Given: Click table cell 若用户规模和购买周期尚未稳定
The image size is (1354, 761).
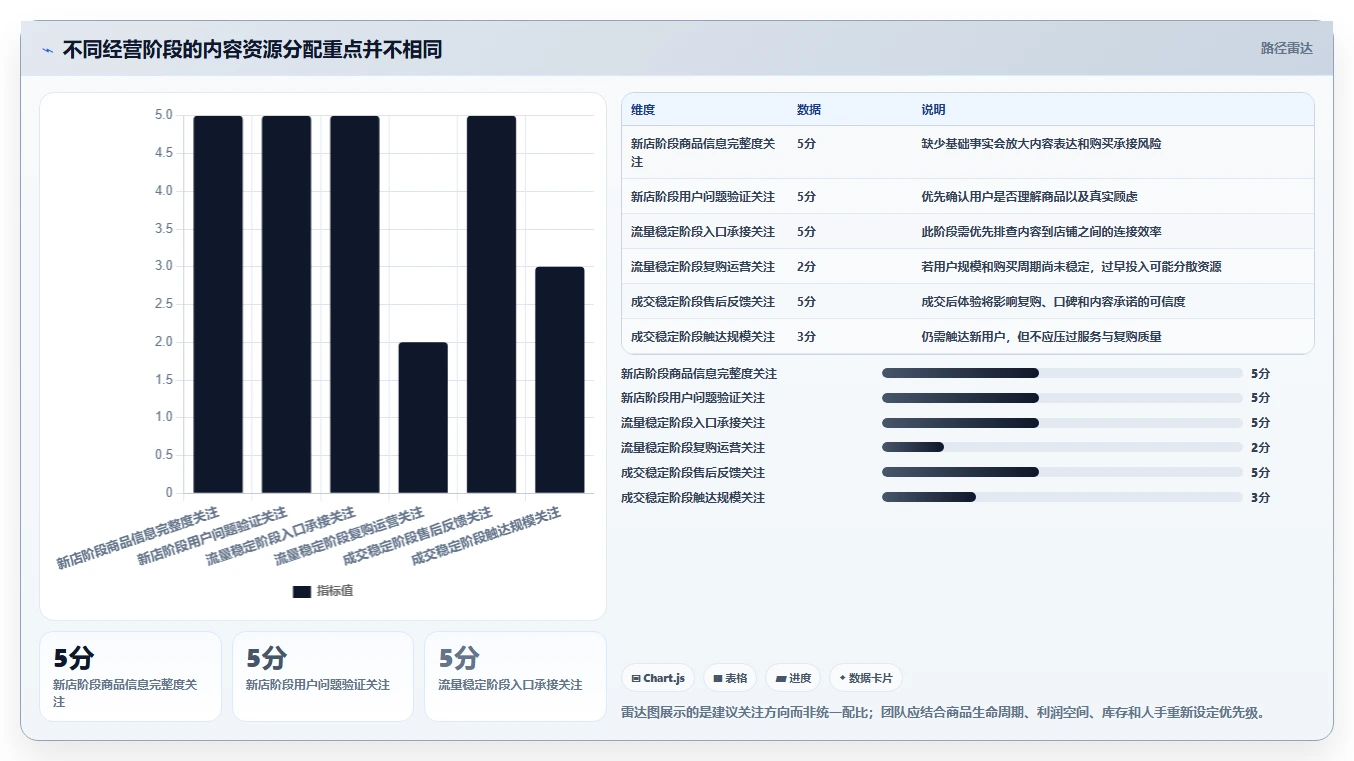Looking at the screenshot, I should click(1071, 267).
